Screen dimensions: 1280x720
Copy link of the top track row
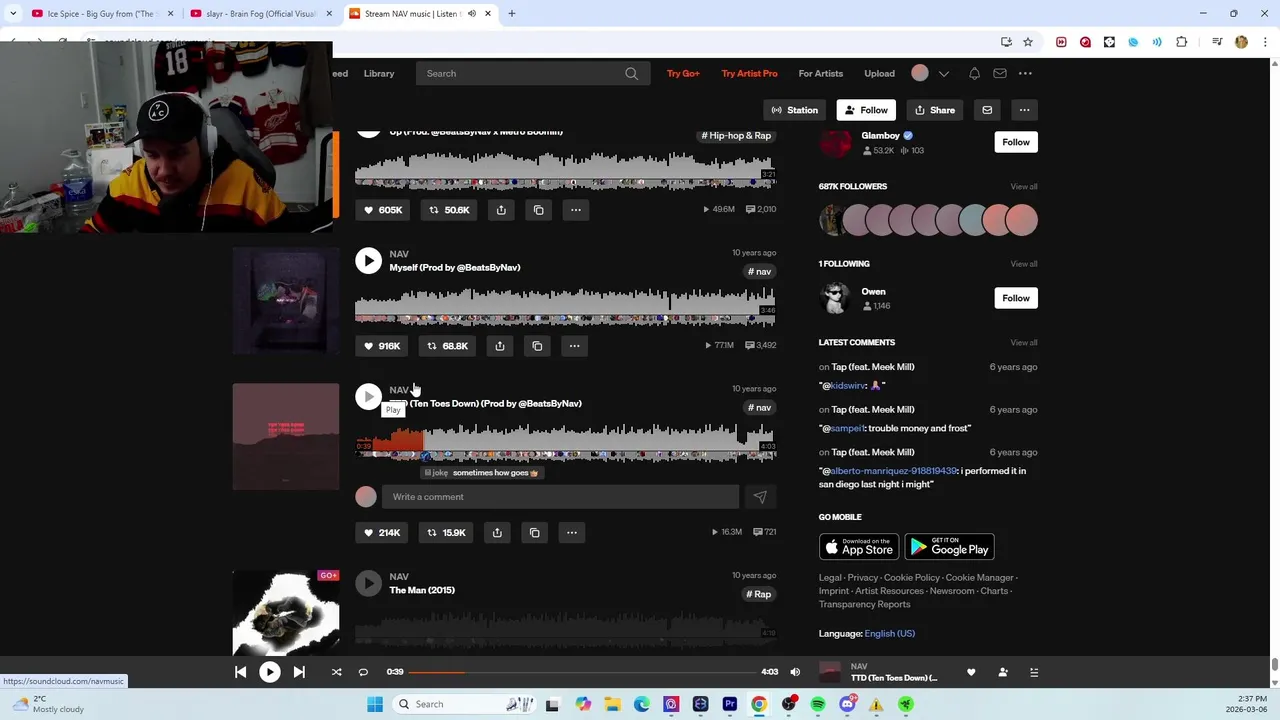(538, 210)
